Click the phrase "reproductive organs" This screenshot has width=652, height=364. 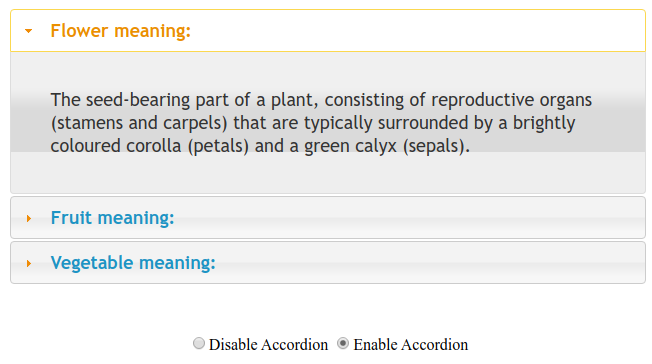(511, 100)
